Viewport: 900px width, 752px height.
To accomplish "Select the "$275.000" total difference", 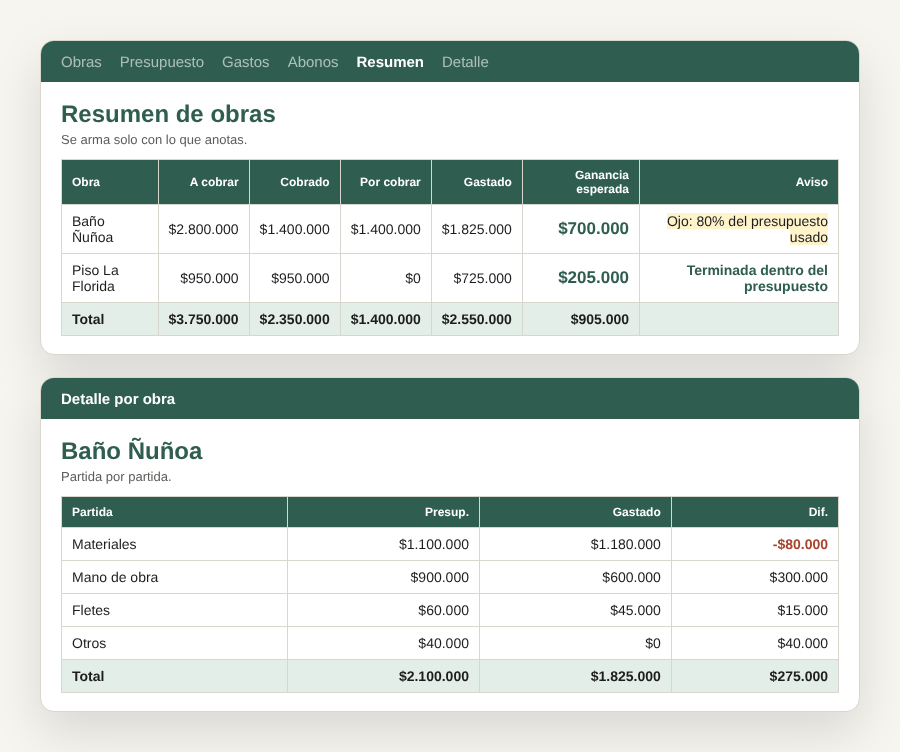I will point(798,676).
